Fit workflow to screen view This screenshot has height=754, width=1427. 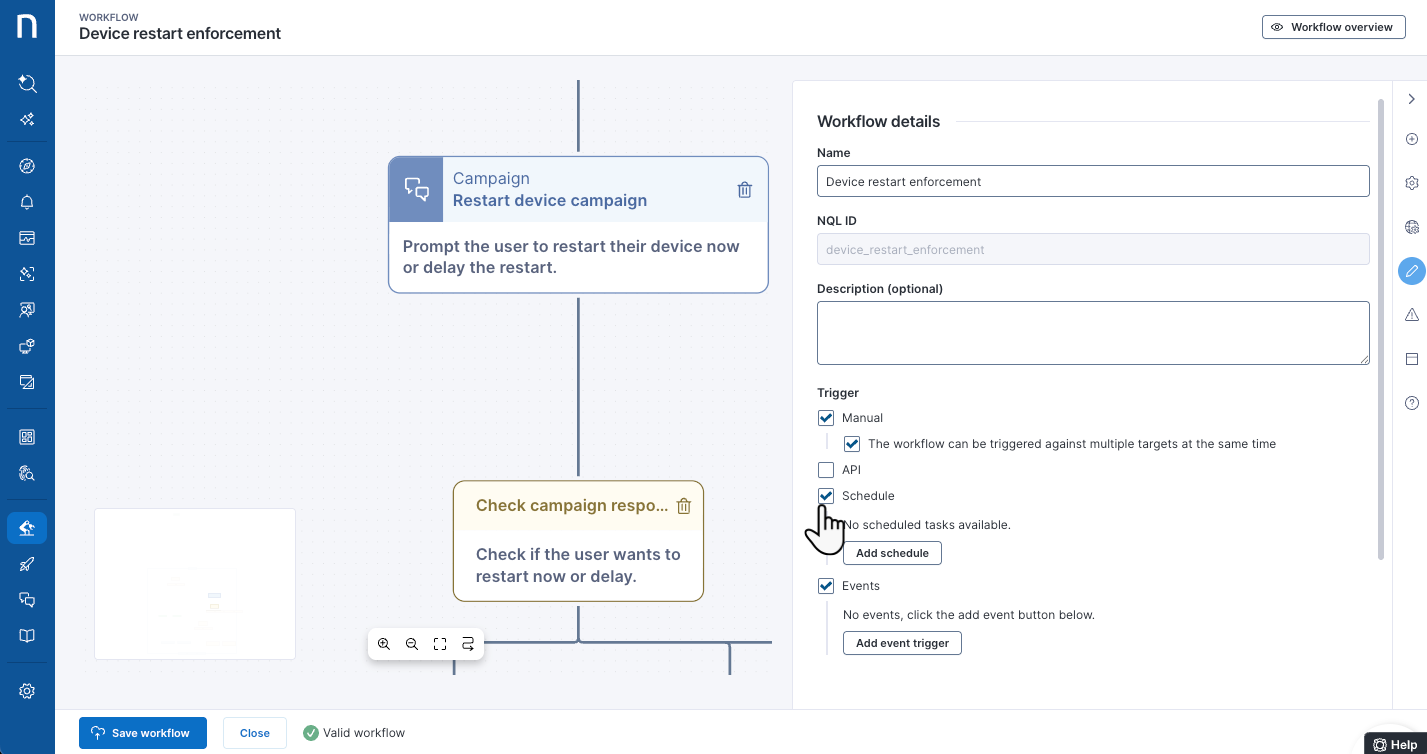[440, 645]
